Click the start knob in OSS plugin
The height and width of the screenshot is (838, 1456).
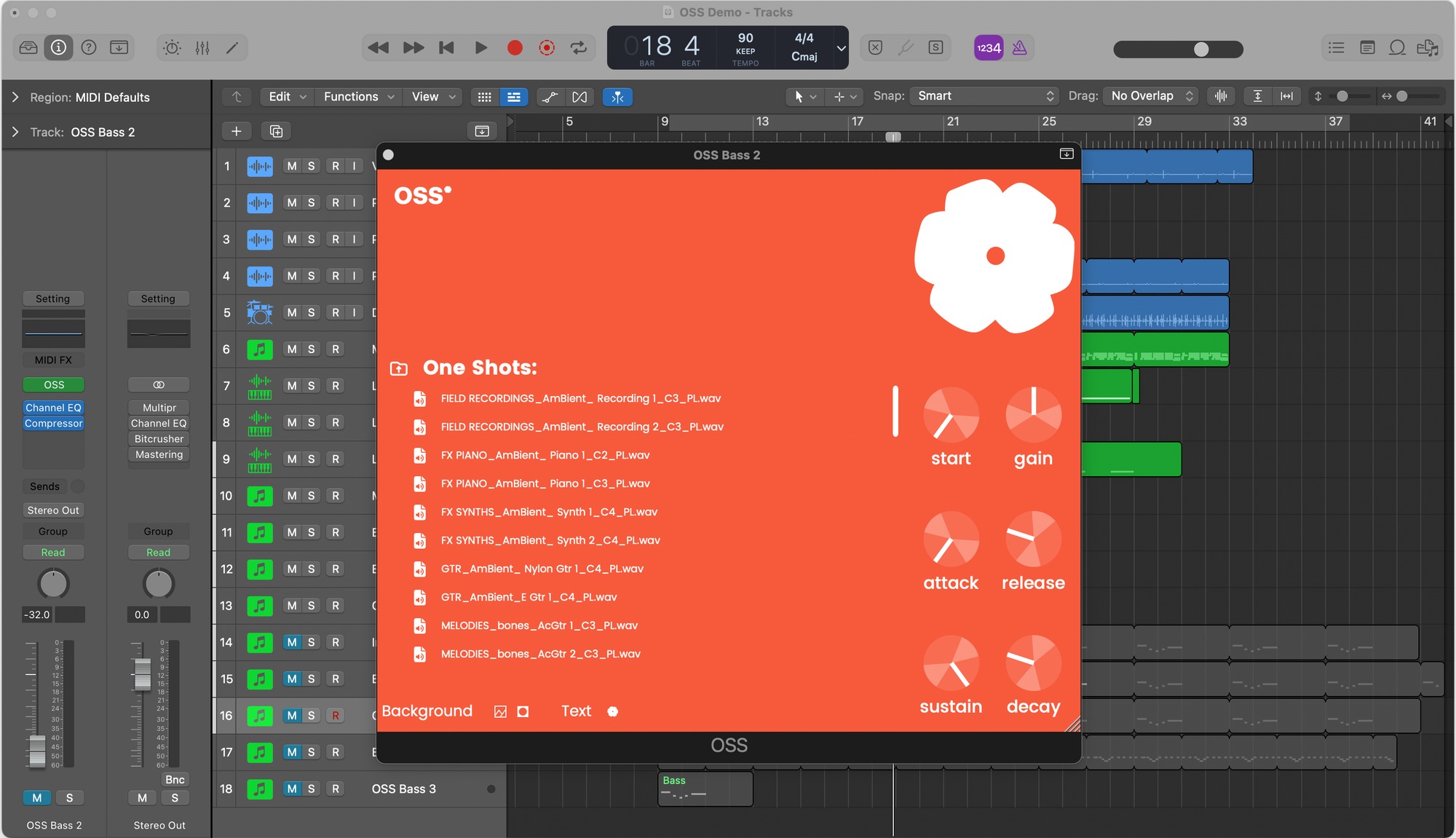(951, 415)
